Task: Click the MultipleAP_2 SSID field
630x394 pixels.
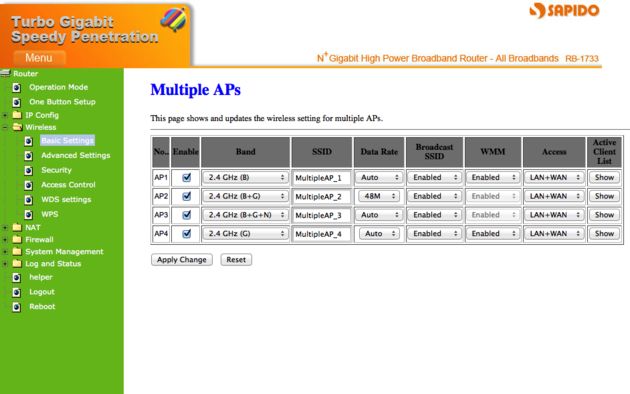Action: tap(322, 196)
